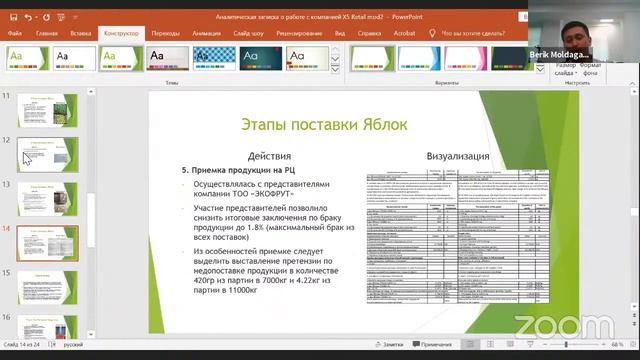Start slideshow from beginning via quick access icon
The height and width of the screenshot is (360, 640).
point(61,17)
